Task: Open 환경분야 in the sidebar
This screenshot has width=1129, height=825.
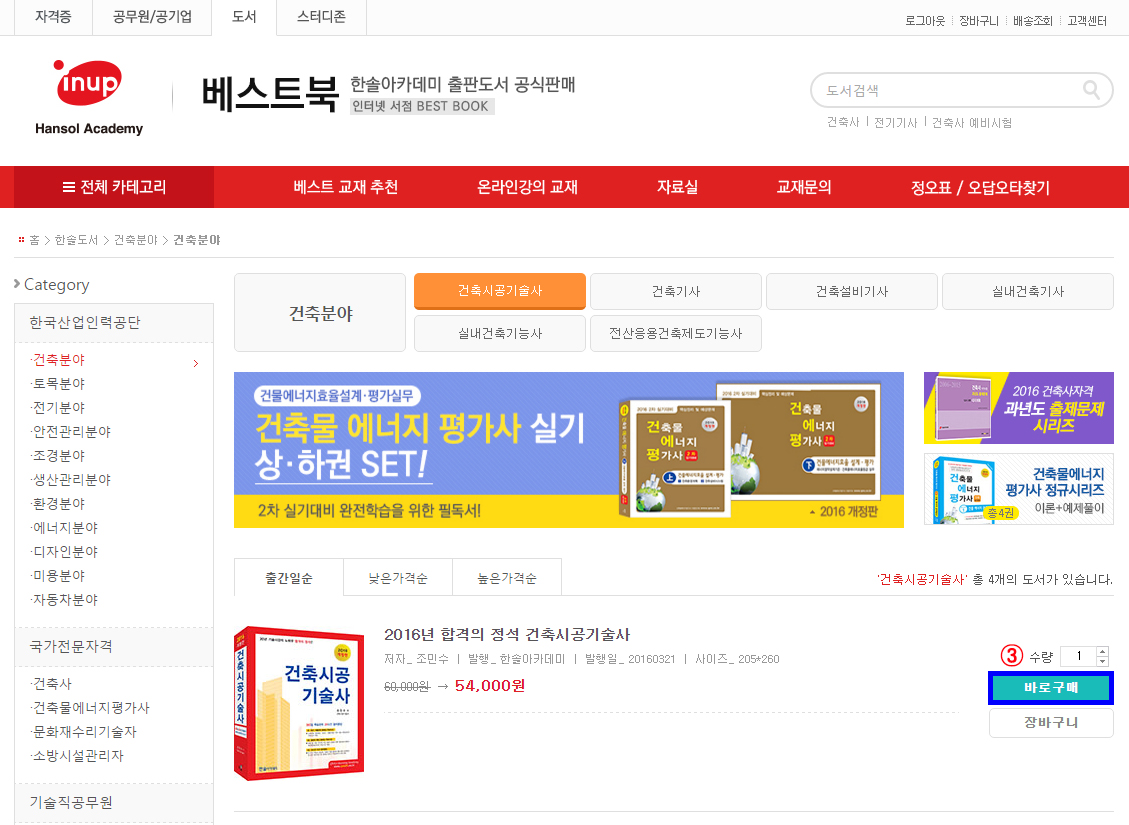Action: (x=58, y=504)
